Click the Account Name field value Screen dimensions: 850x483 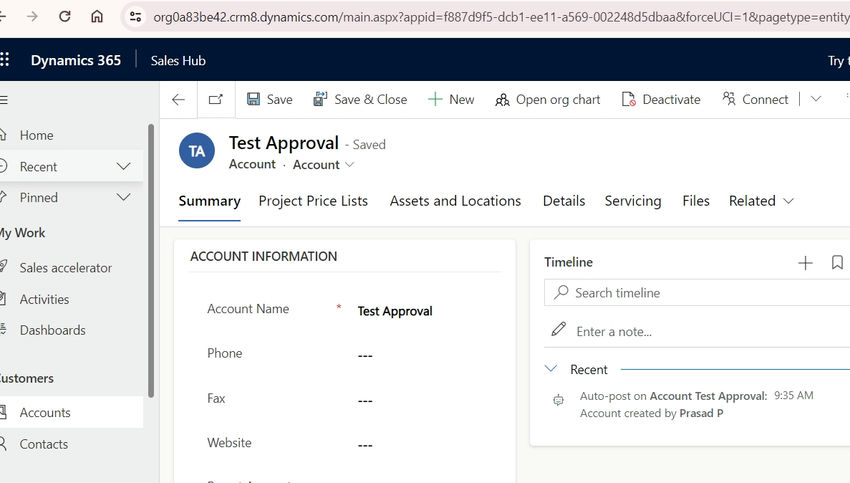pyautogui.click(x=395, y=311)
